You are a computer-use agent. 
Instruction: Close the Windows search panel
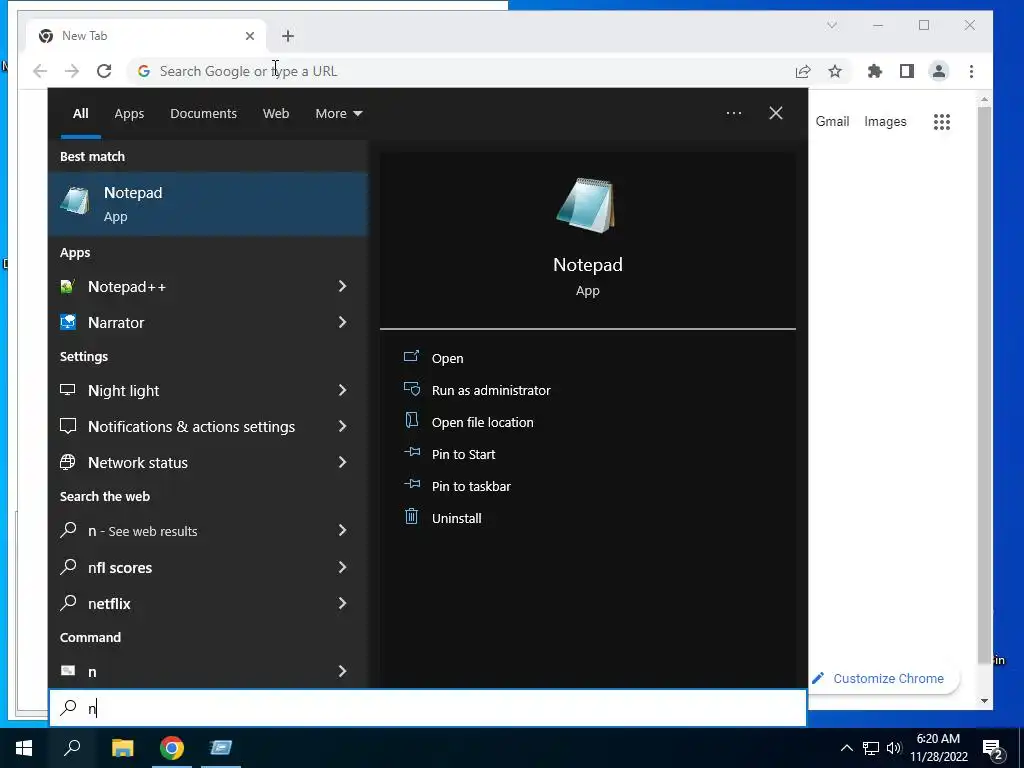click(776, 113)
